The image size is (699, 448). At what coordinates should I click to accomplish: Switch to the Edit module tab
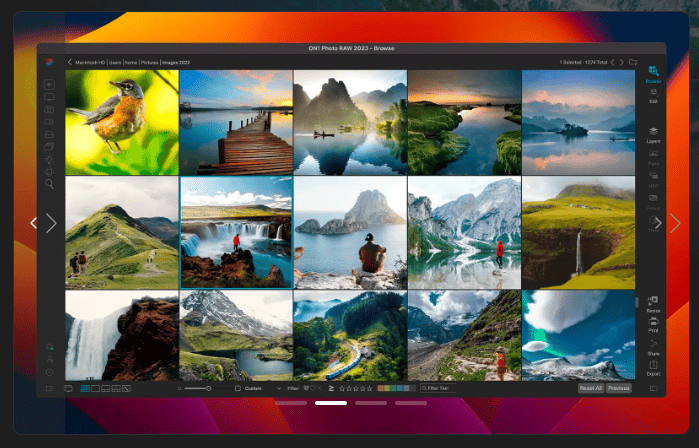coord(653,96)
